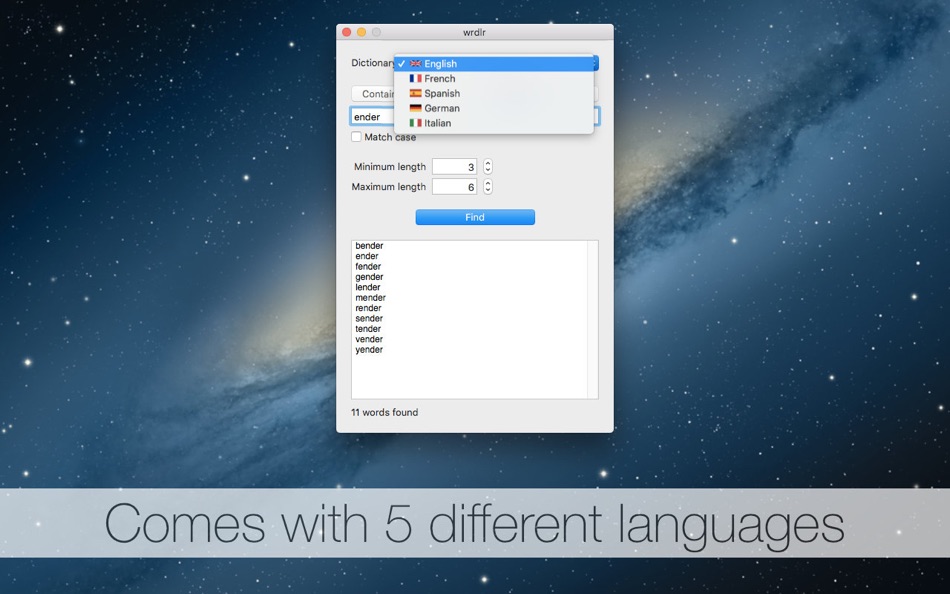Click the Minimum length field
This screenshot has height=594, width=950.
pos(454,167)
